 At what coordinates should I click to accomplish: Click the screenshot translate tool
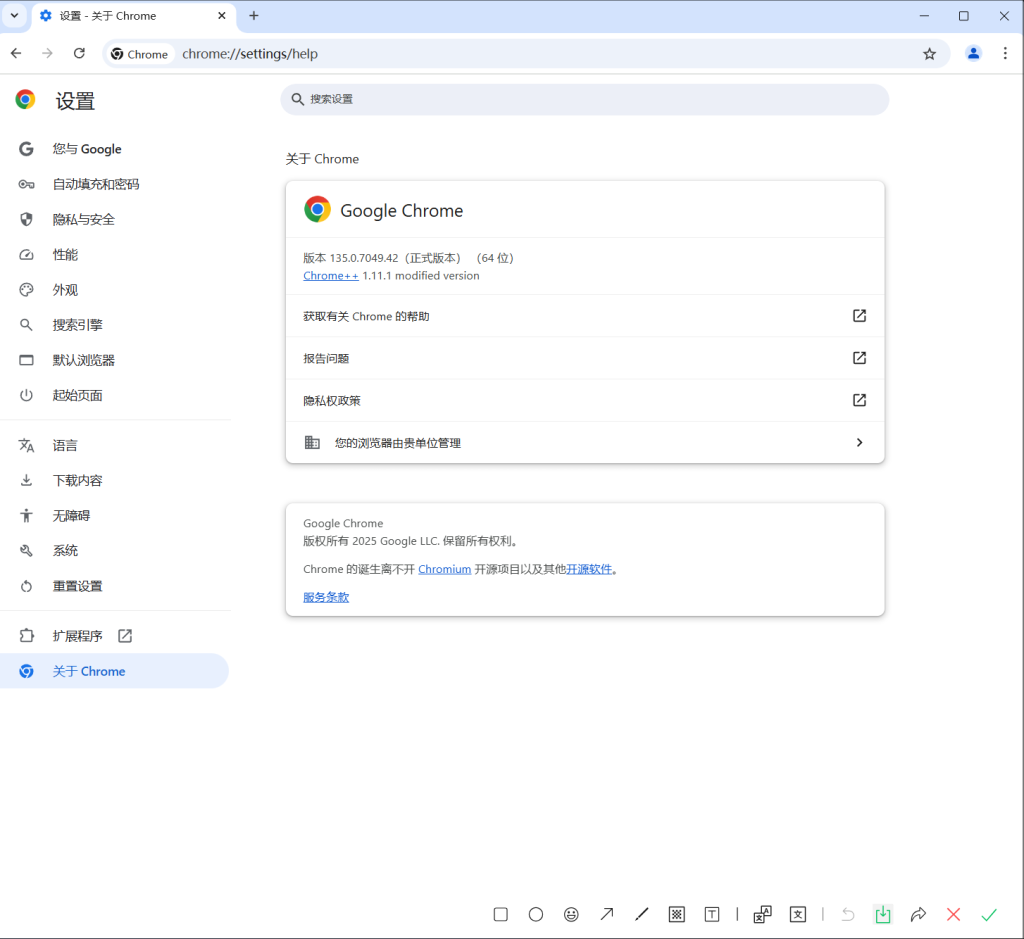[x=763, y=914]
